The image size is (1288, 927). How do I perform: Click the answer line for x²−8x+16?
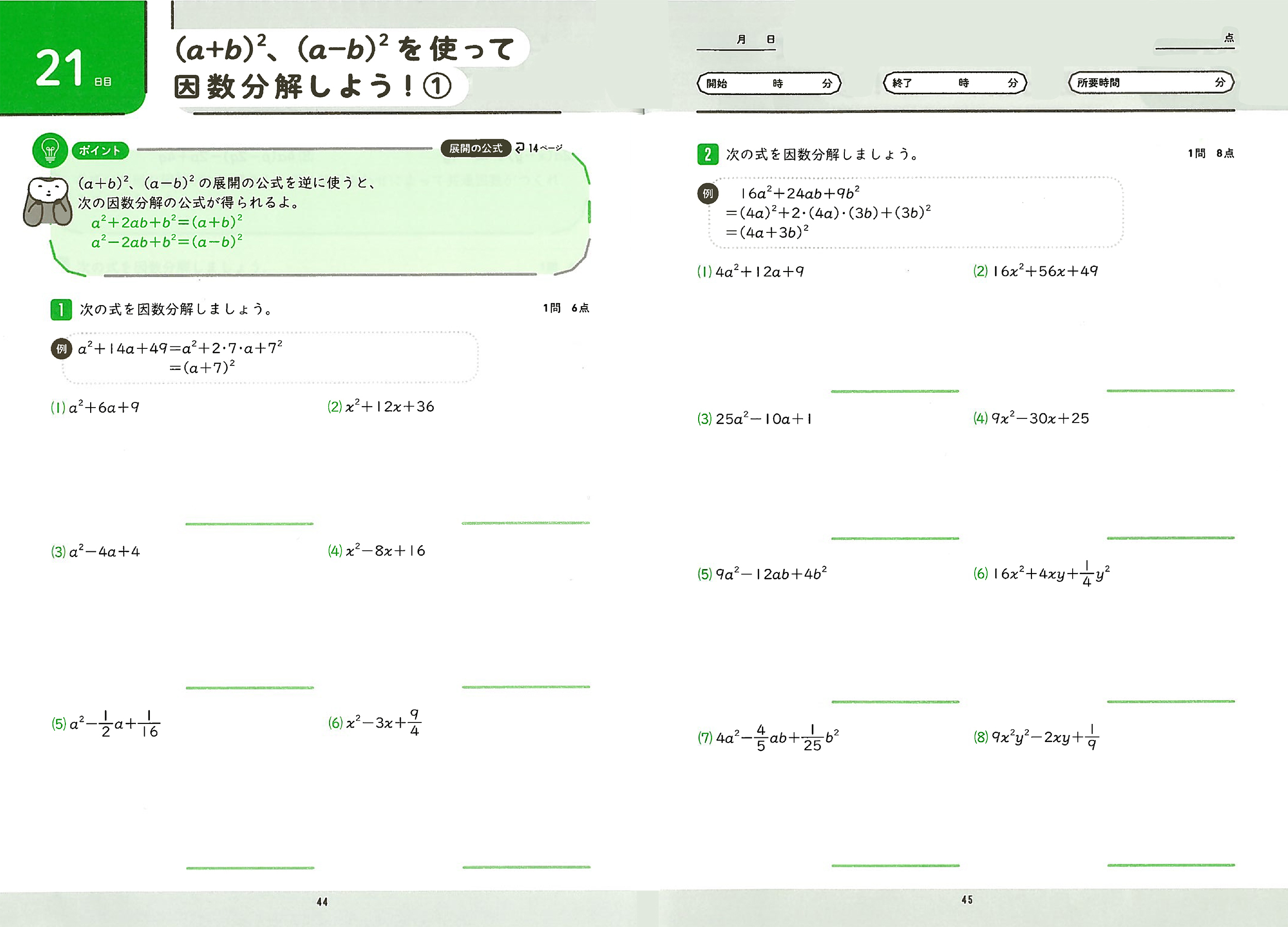pyautogui.click(x=526, y=687)
